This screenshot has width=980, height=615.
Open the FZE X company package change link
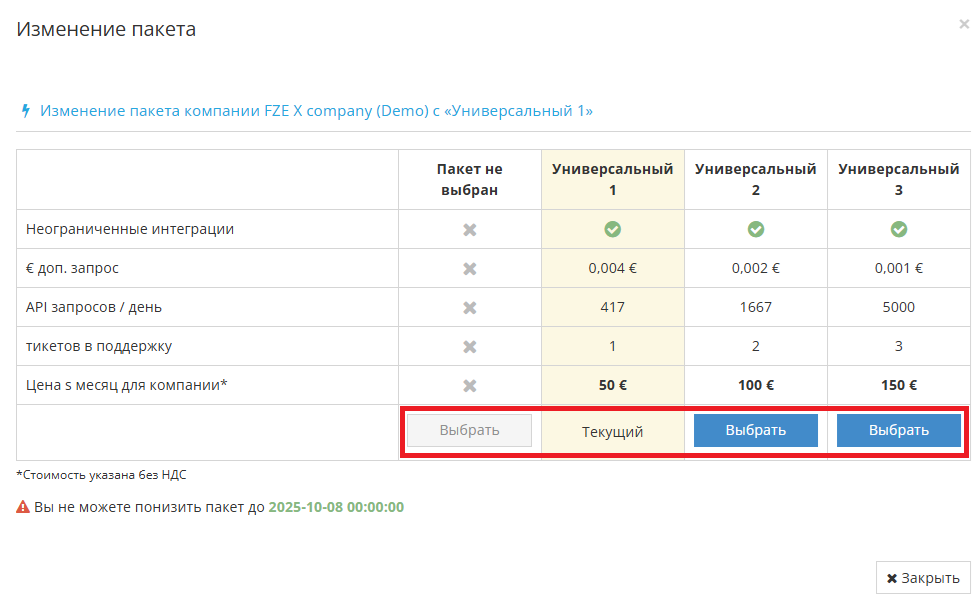pyautogui.click(x=316, y=111)
